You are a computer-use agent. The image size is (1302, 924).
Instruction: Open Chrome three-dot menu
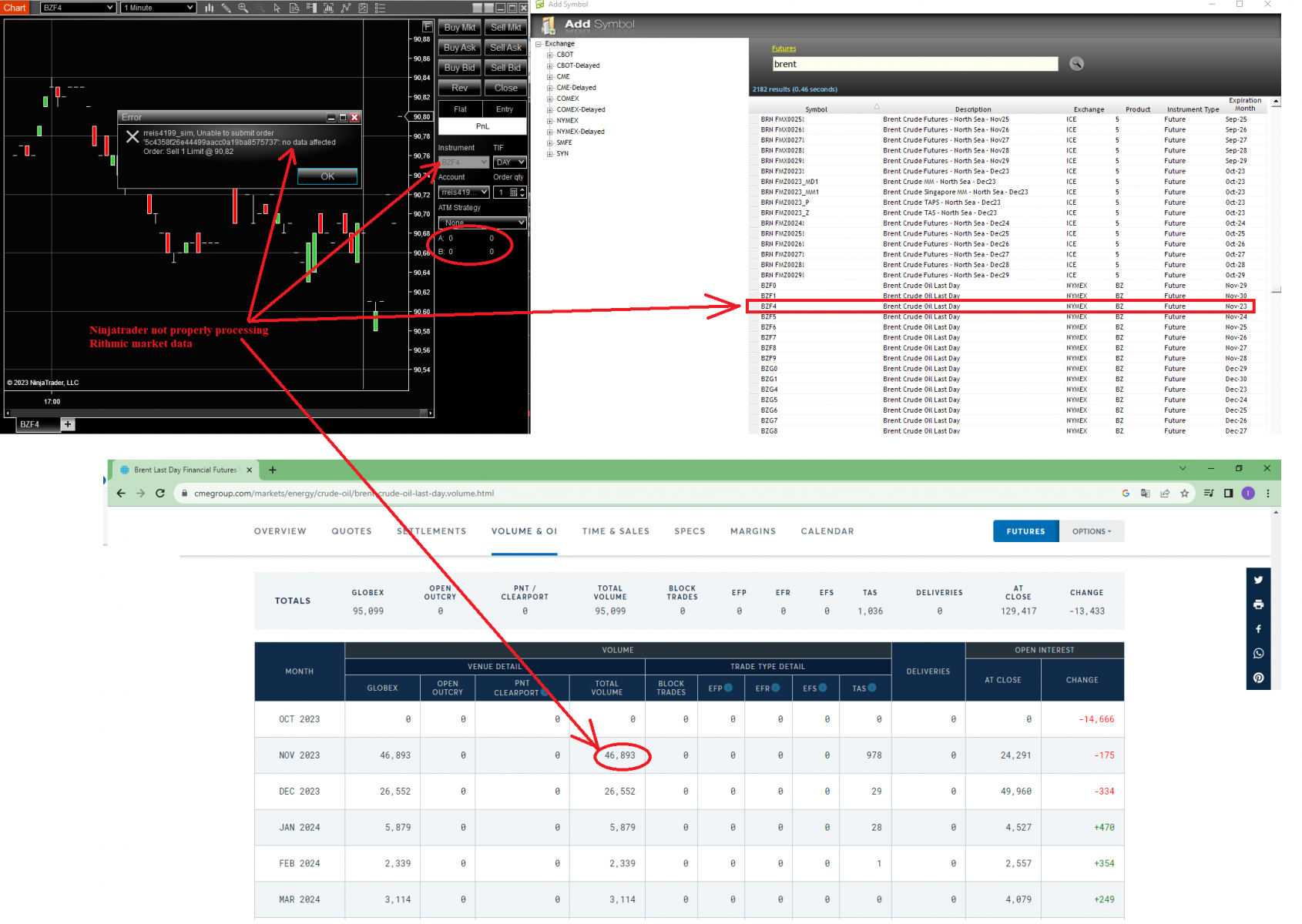coord(1268,494)
